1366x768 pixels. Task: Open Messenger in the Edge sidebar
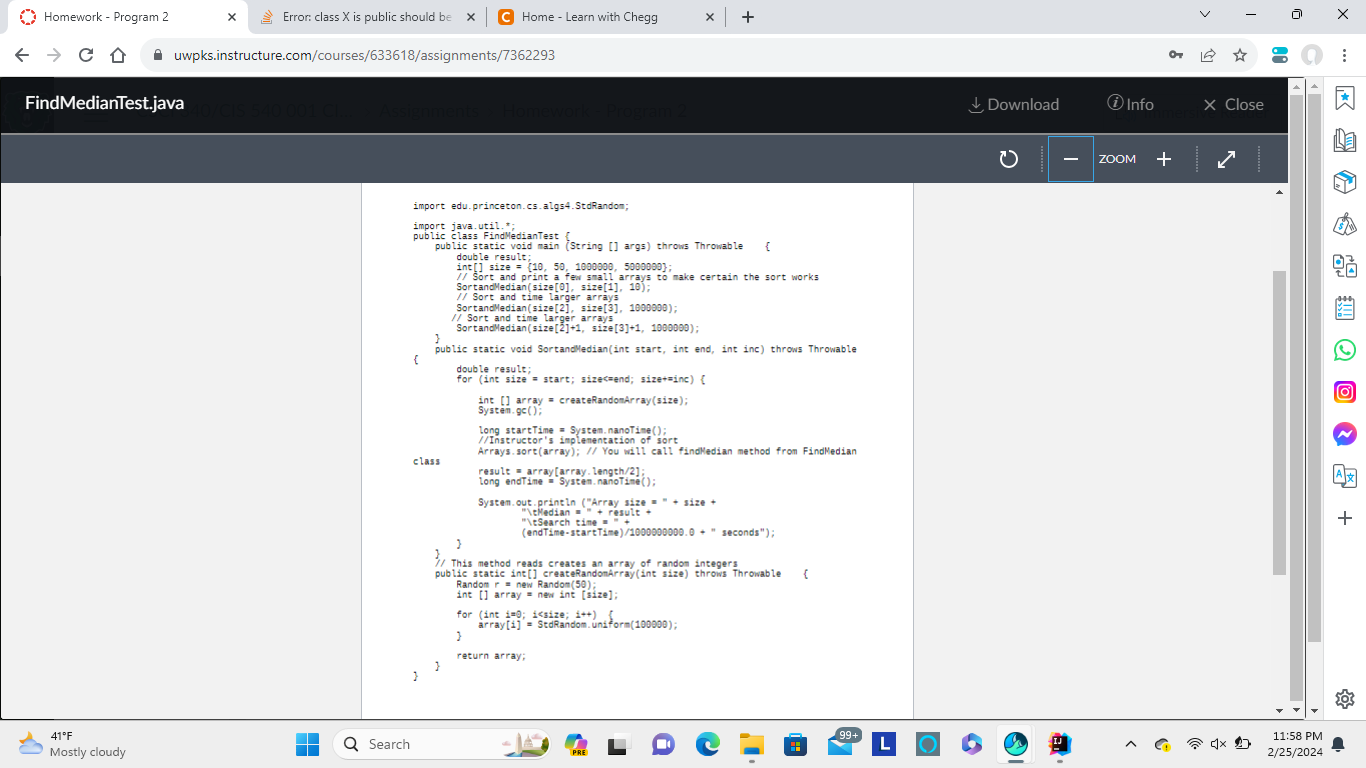(1344, 434)
